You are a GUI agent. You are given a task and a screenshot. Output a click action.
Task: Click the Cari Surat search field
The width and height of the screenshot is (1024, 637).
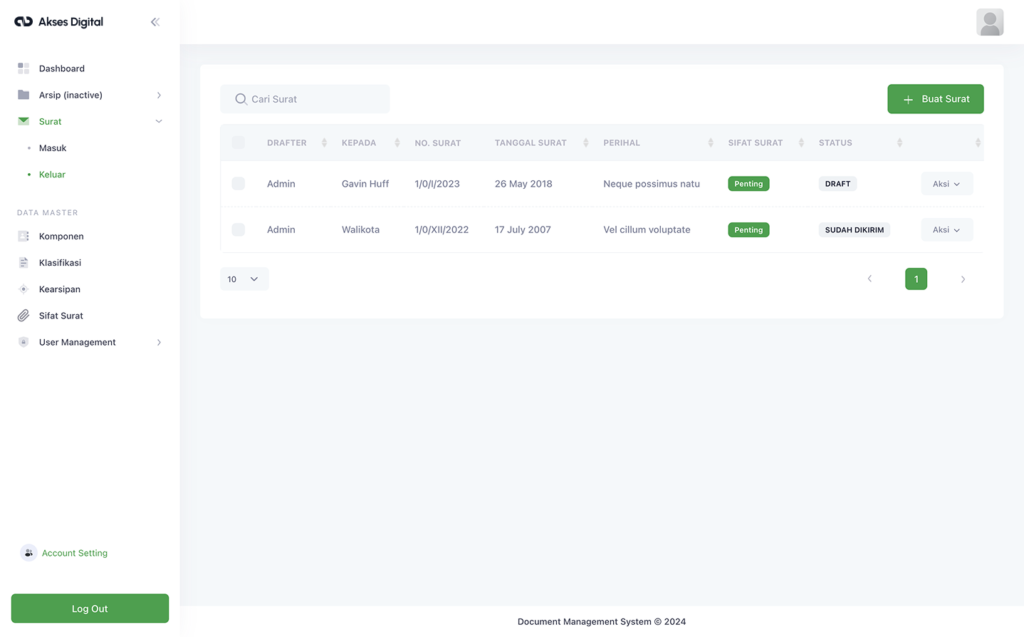pos(305,99)
